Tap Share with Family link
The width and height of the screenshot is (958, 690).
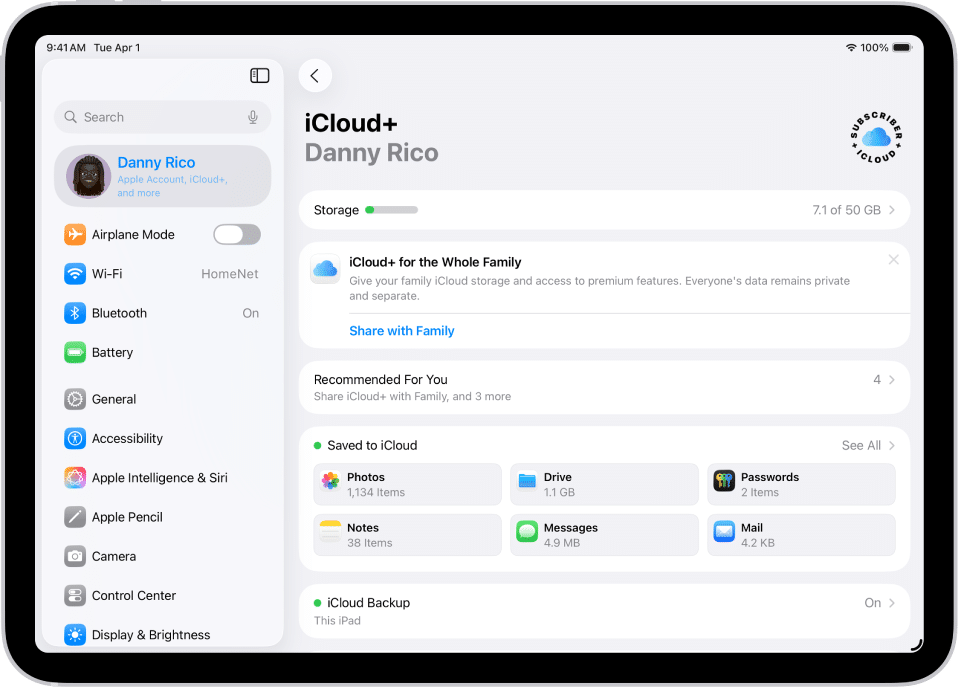click(401, 330)
